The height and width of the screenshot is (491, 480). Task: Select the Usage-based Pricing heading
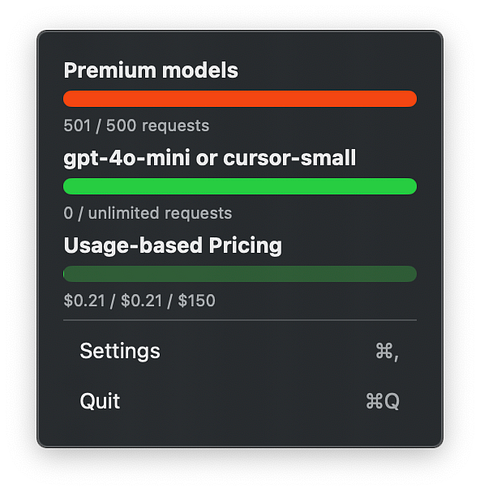pos(173,246)
